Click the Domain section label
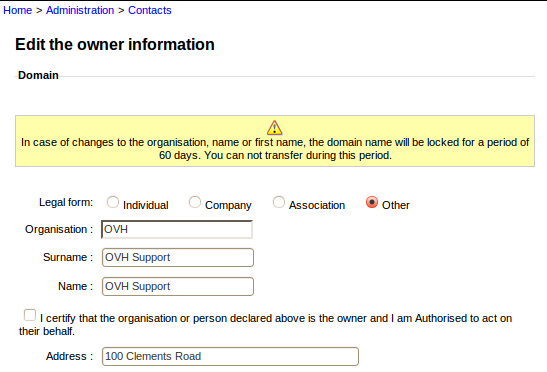This screenshot has height=372, width=547. click(38, 75)
